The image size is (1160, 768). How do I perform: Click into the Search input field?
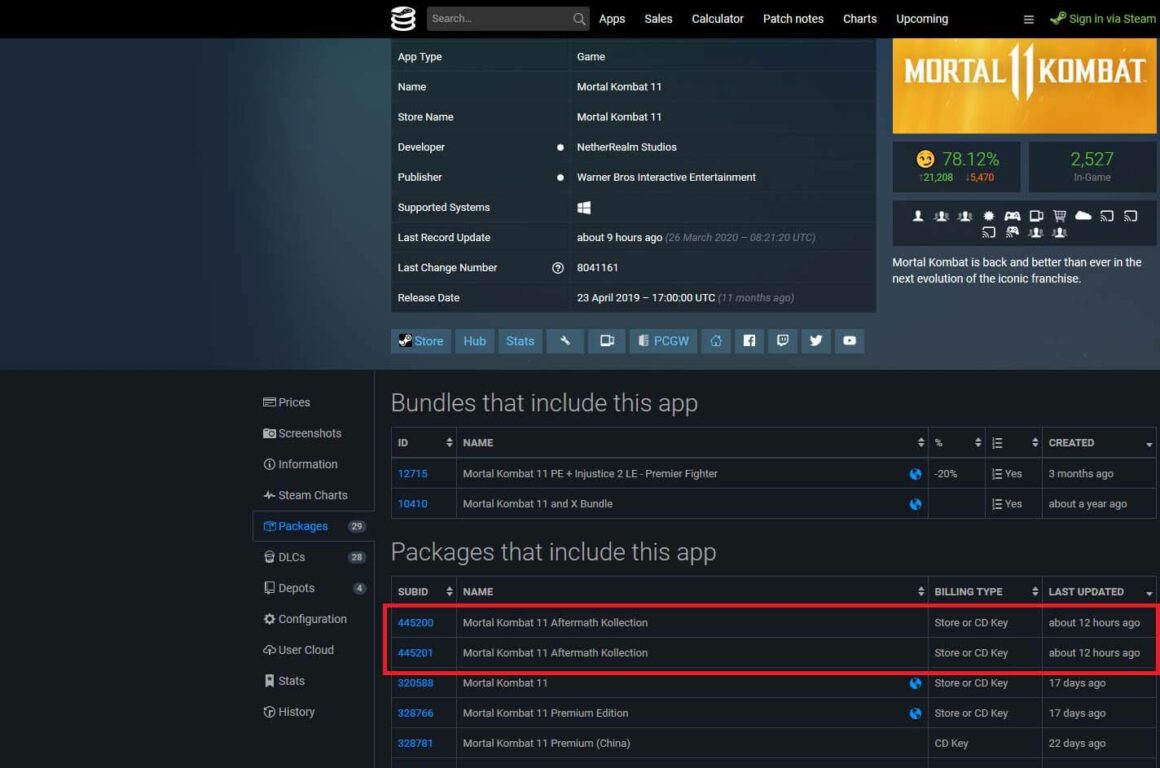coord(498,19)
